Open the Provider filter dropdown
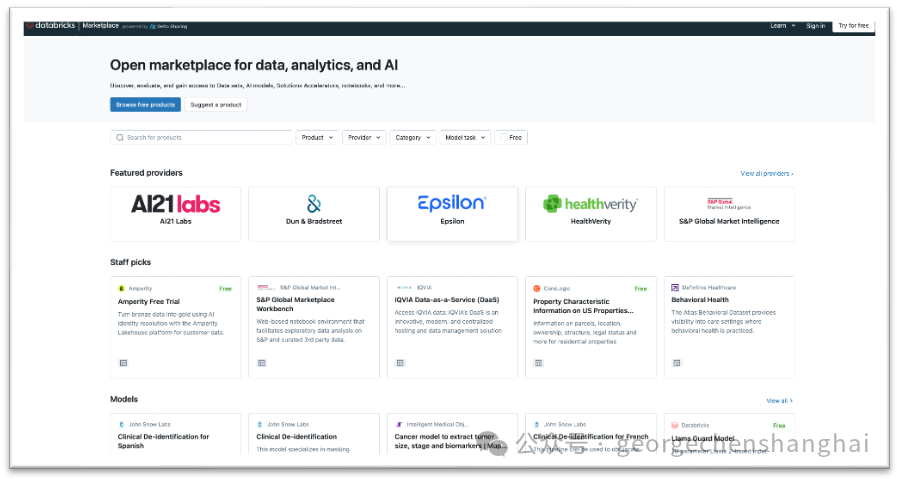Viewport: 897px width, 479px height. point(364,137)
